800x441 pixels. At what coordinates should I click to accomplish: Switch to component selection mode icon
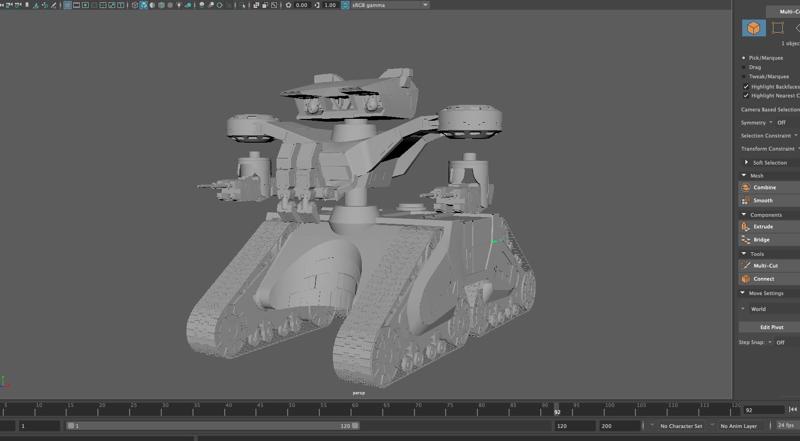click(x=778, y=28)
